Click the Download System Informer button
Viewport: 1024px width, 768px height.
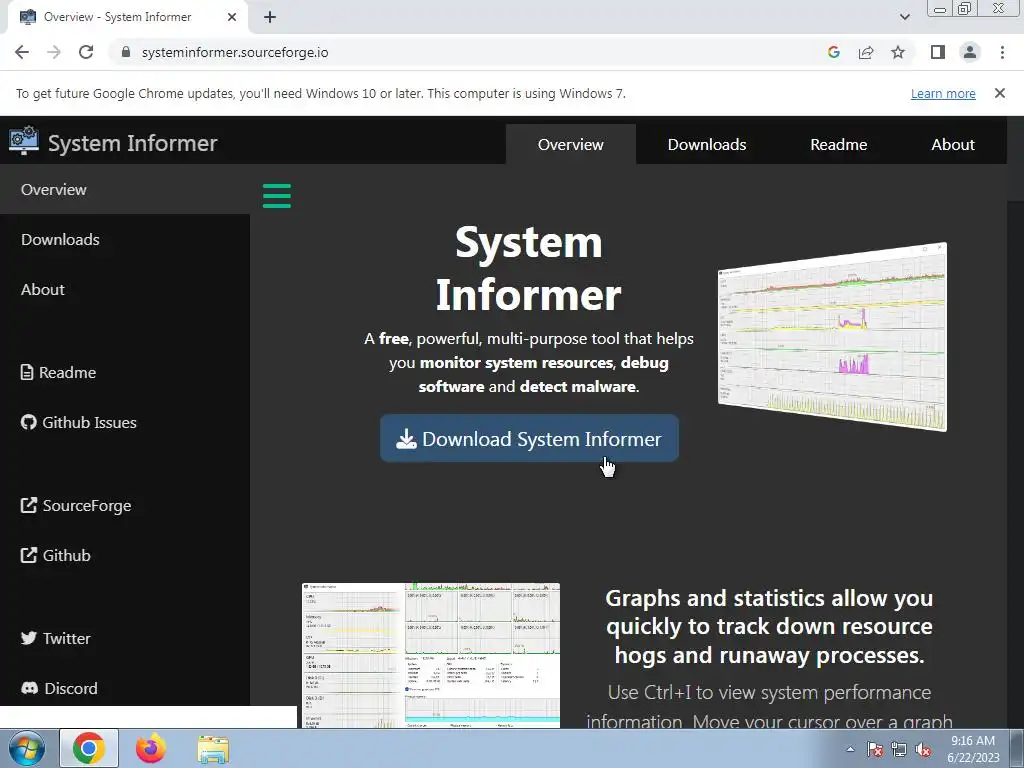[530, 438]
